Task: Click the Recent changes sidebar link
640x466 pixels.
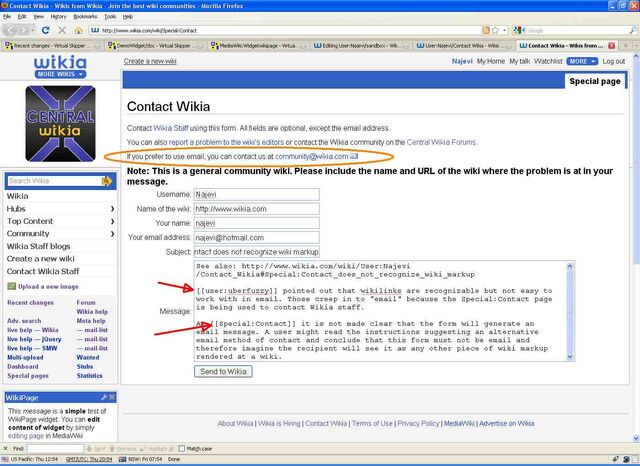Action: (31, 302)
